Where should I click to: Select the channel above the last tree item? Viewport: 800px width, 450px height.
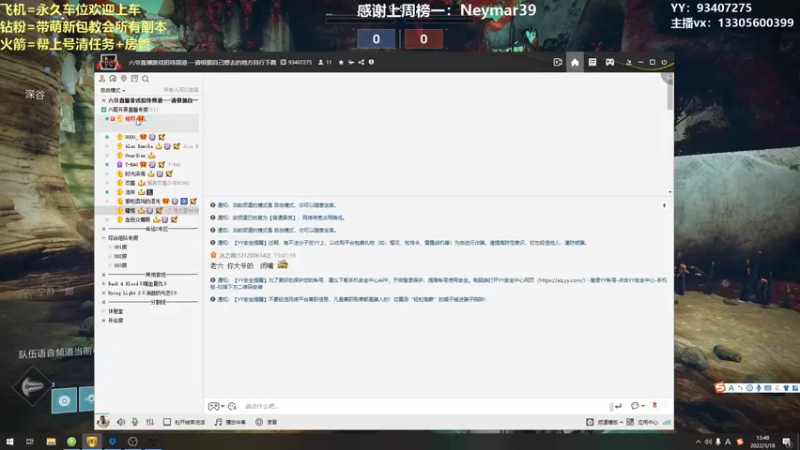coord(115,311)
